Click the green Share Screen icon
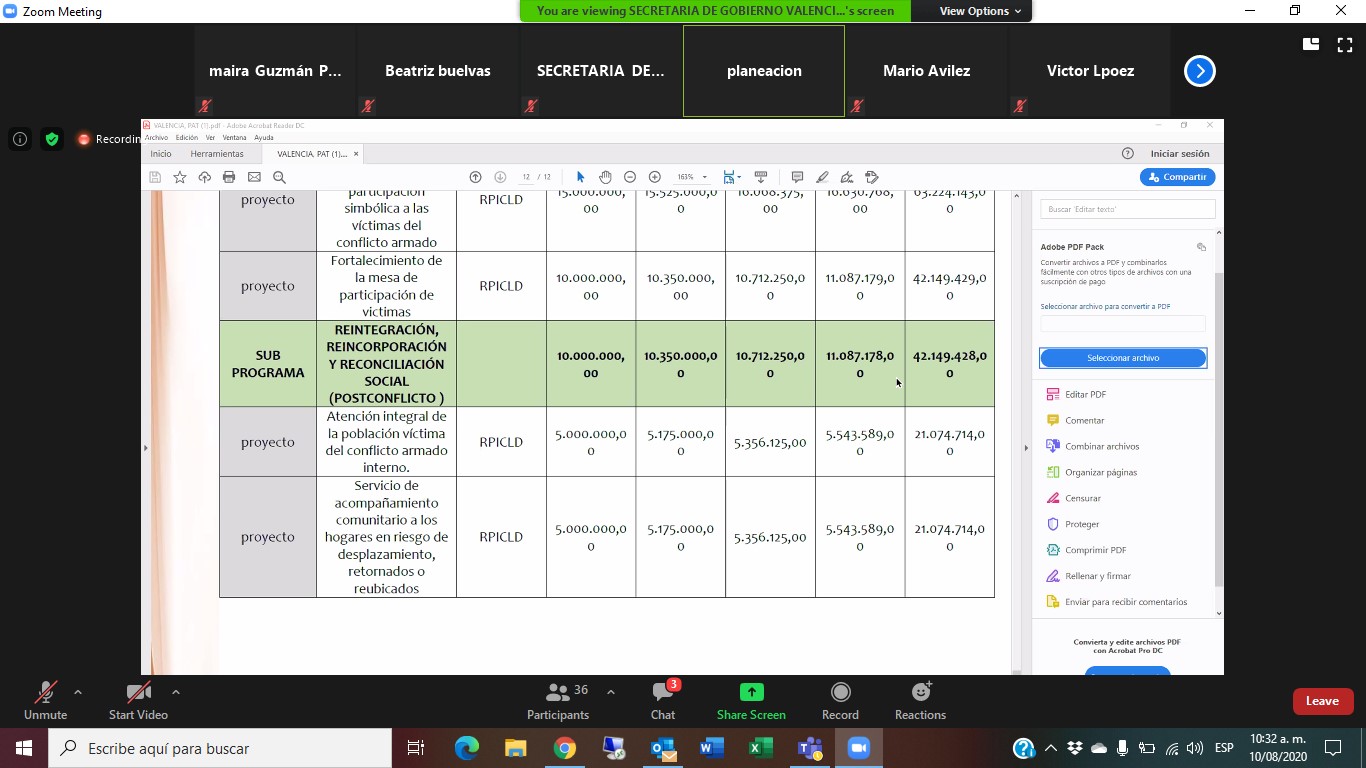 point(751,692)
